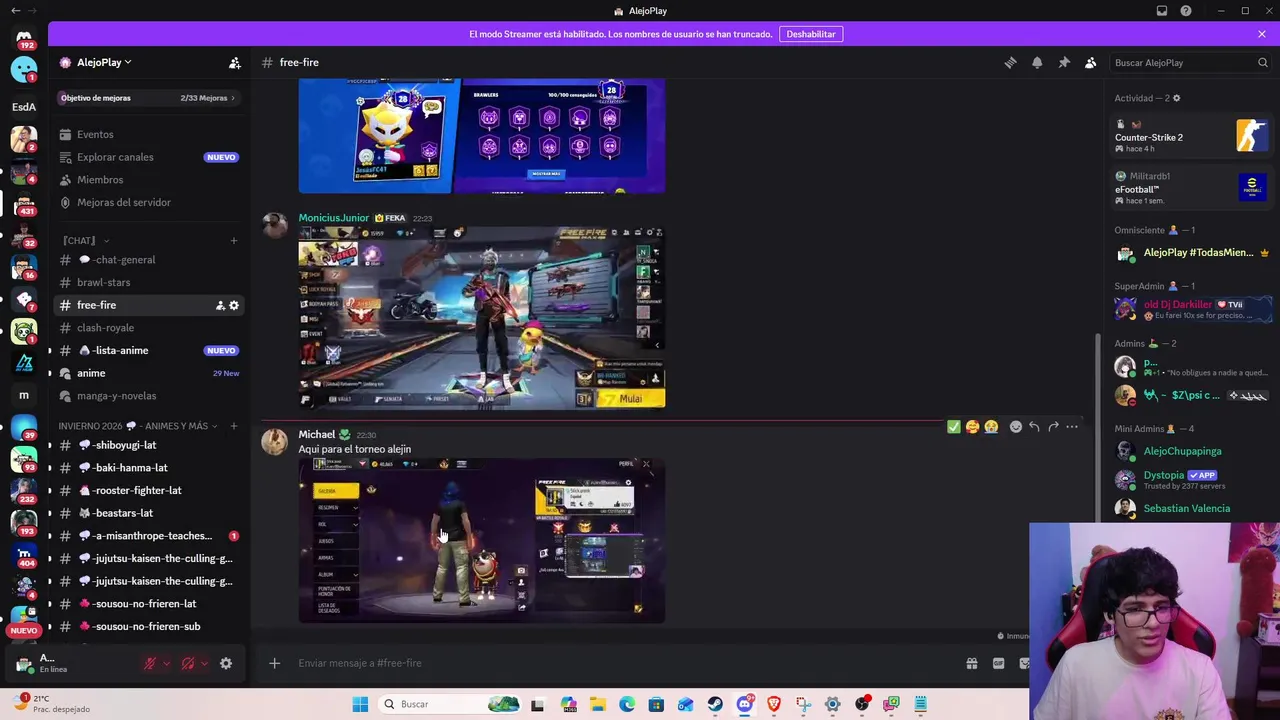Open the shiboyugi-lat channel
Image resolution: width=1280 pixels, height=720 pixels.
click(x=148, y=445)
